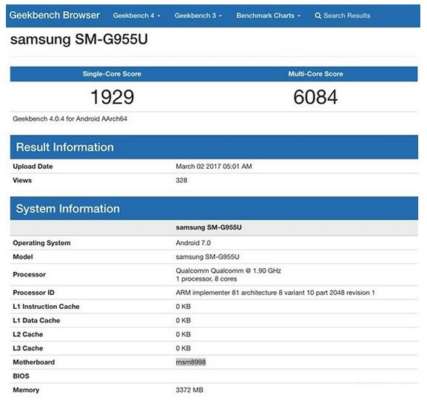427x400 pixels.
Task: Click the Search Results magnifier icon
Action: pyautogui.click(x=318, y=15)
